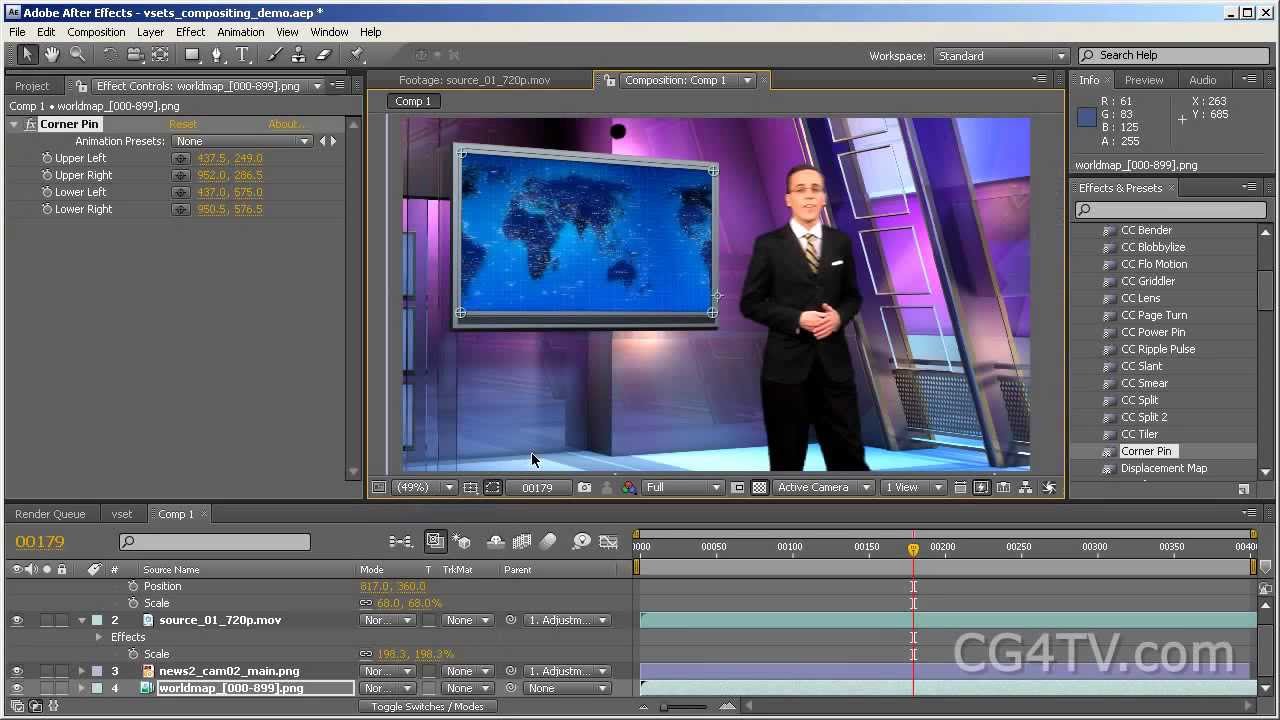Hide the news2_cam02_main.png layer
The width and height of the screenshot is (1280, 720).
(x=17, y=671)
